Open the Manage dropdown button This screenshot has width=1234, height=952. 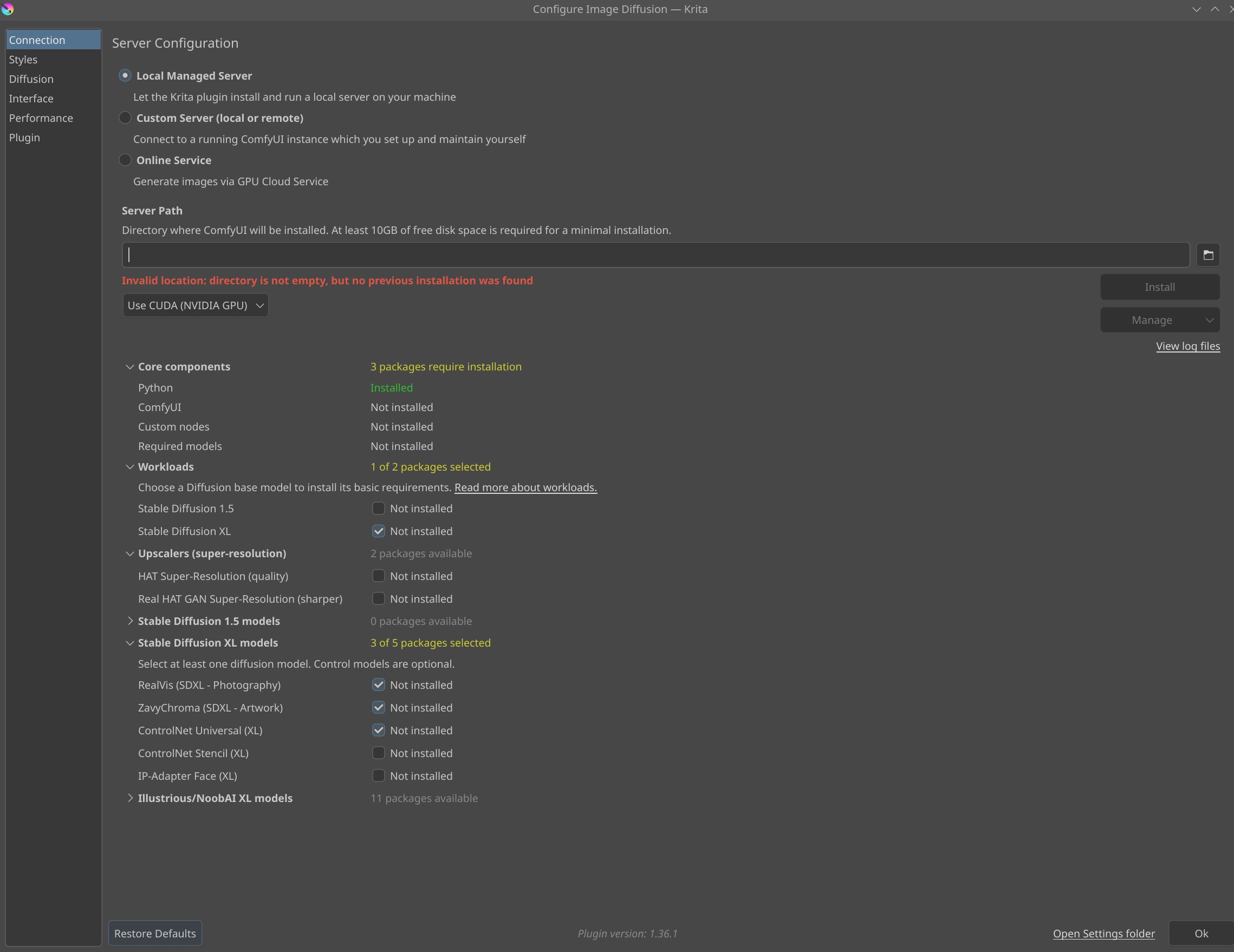point(1160,320)
